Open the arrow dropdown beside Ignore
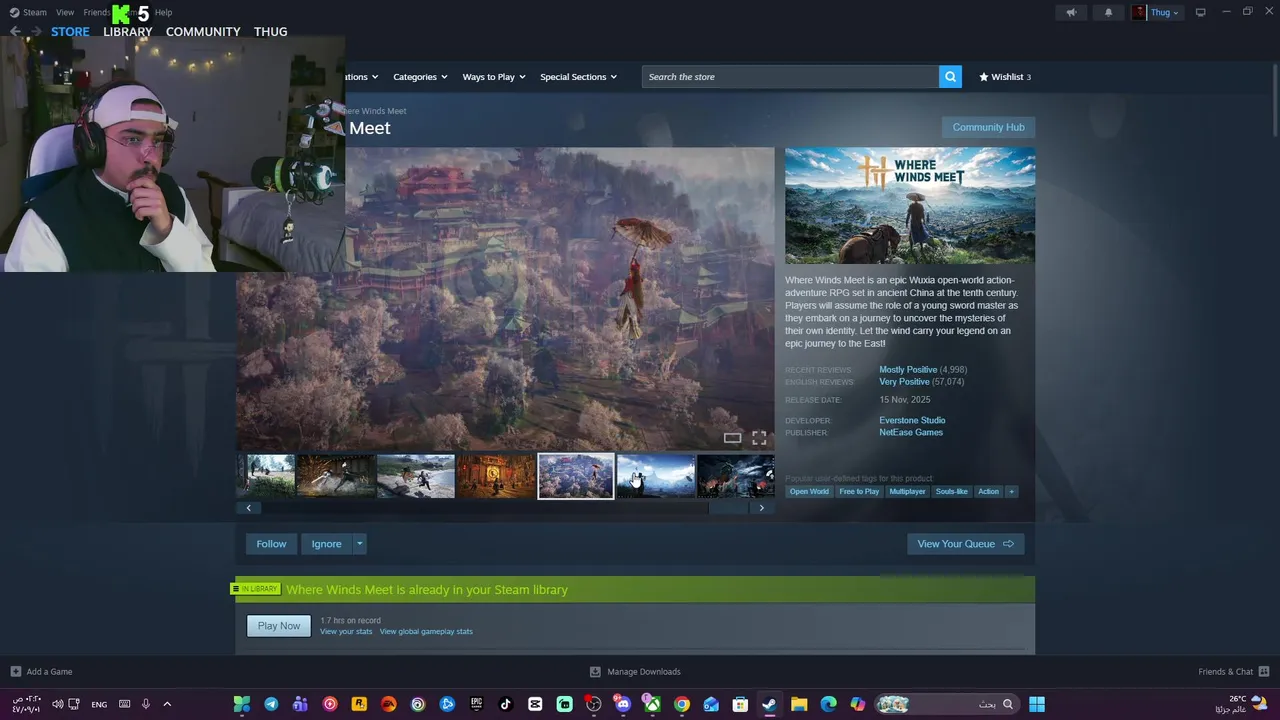The image size is (1280, 720). (359, 544)
